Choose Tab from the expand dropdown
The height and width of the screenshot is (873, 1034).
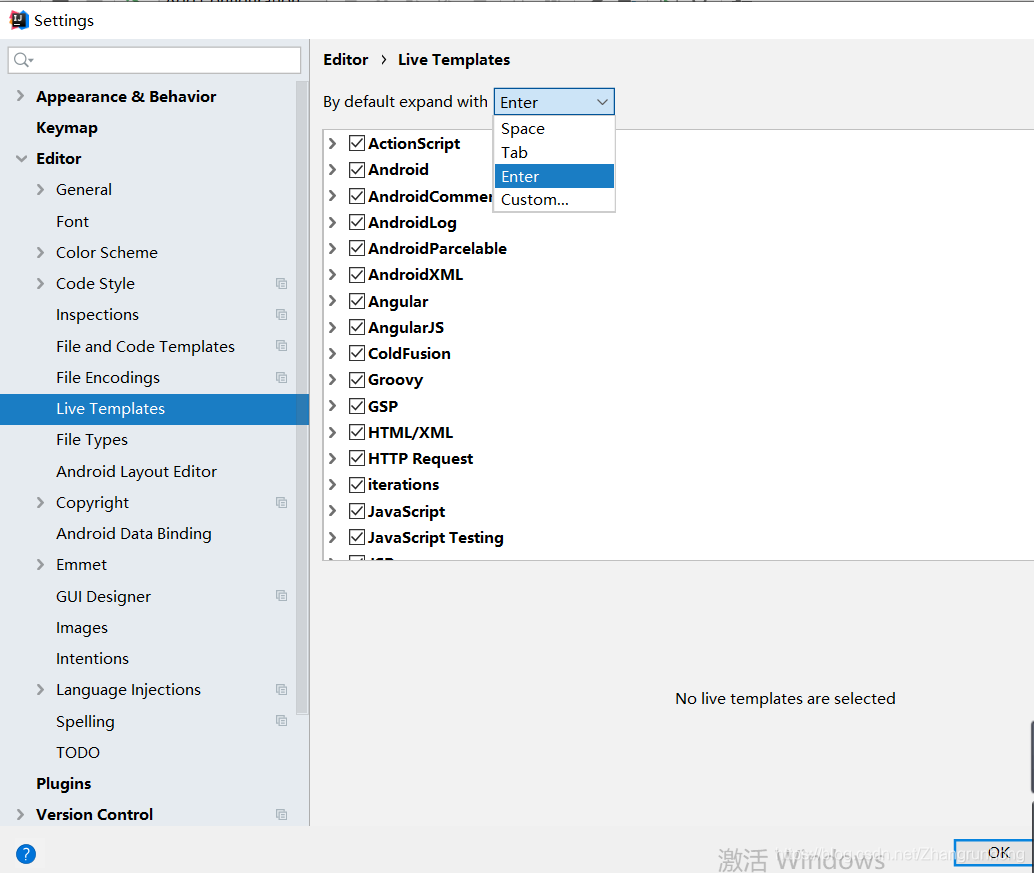[554, 152]
